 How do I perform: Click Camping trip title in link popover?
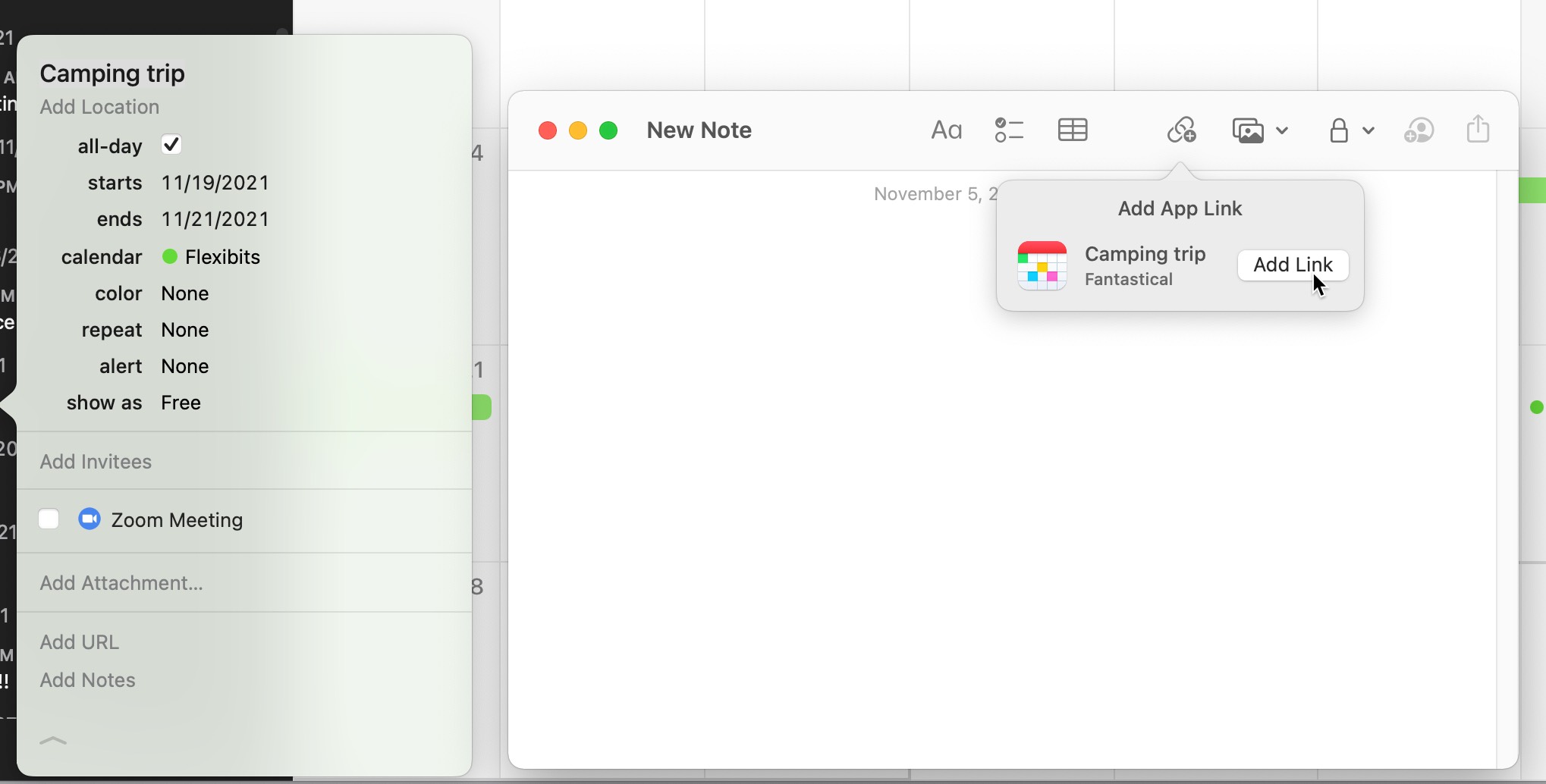pyautogui.click(x=1145, y=254)
